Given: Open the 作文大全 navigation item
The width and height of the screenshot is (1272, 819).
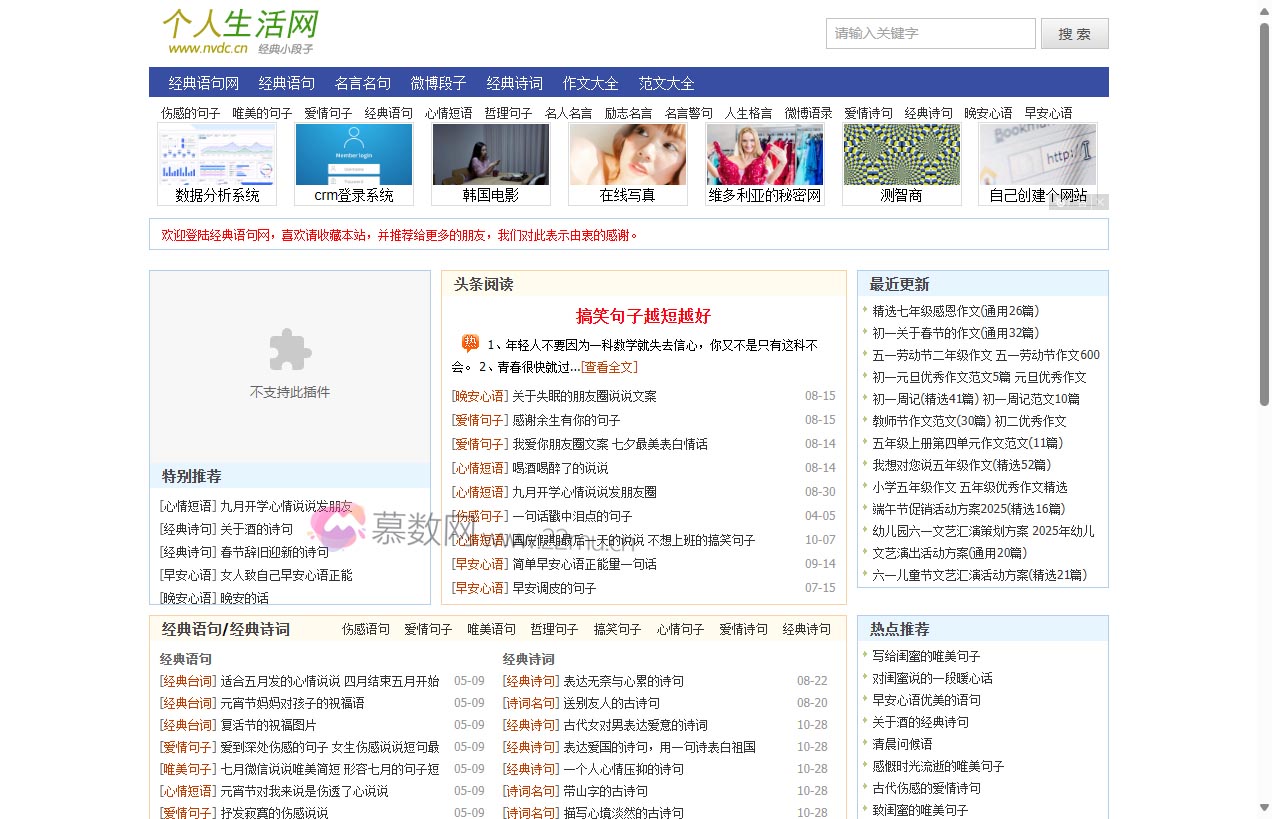Looking at the screenshot, I should point(590,83).
